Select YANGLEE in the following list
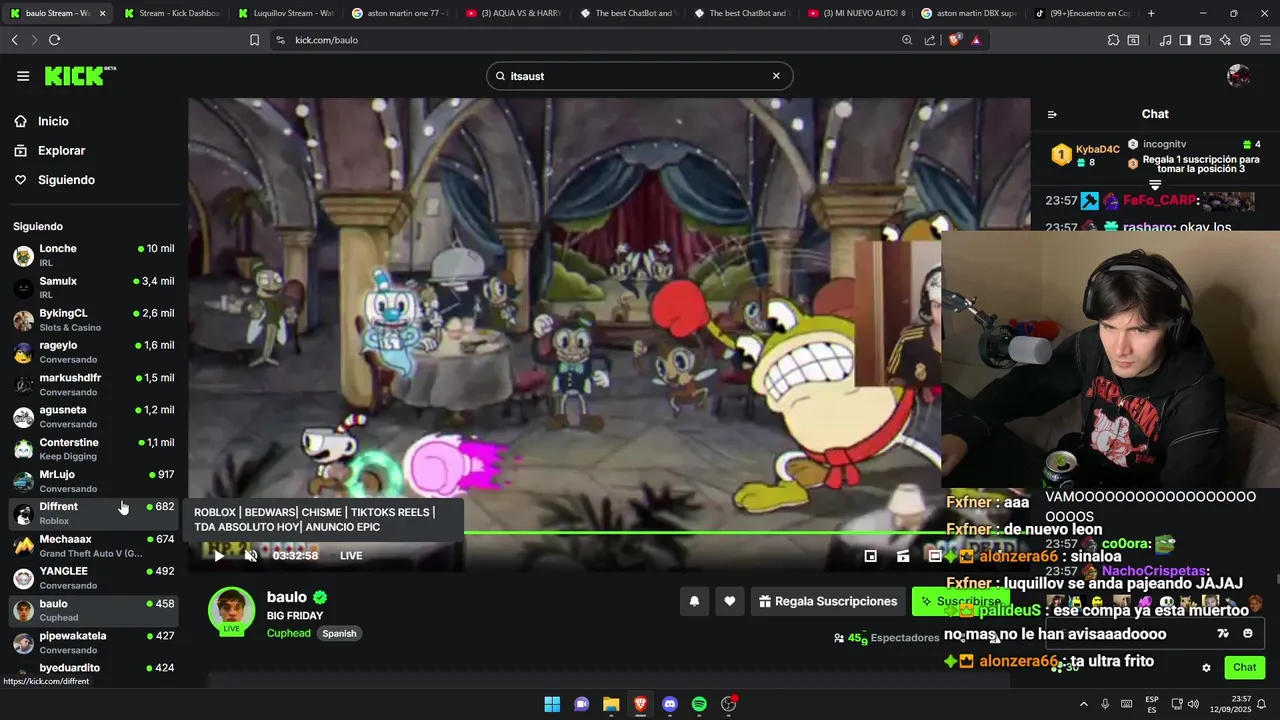This screenshot has width=1280, height=720. (94, 578)
